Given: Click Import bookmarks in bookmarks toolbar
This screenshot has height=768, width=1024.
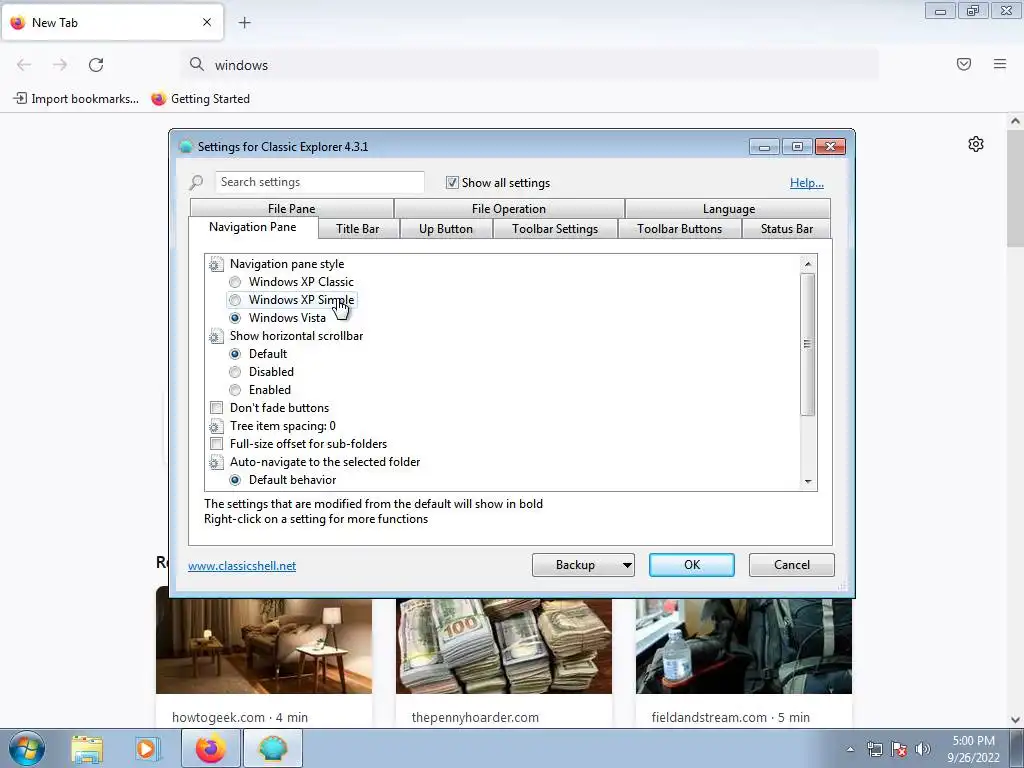Looking at the screenshot, I should (x=76, y=99).
